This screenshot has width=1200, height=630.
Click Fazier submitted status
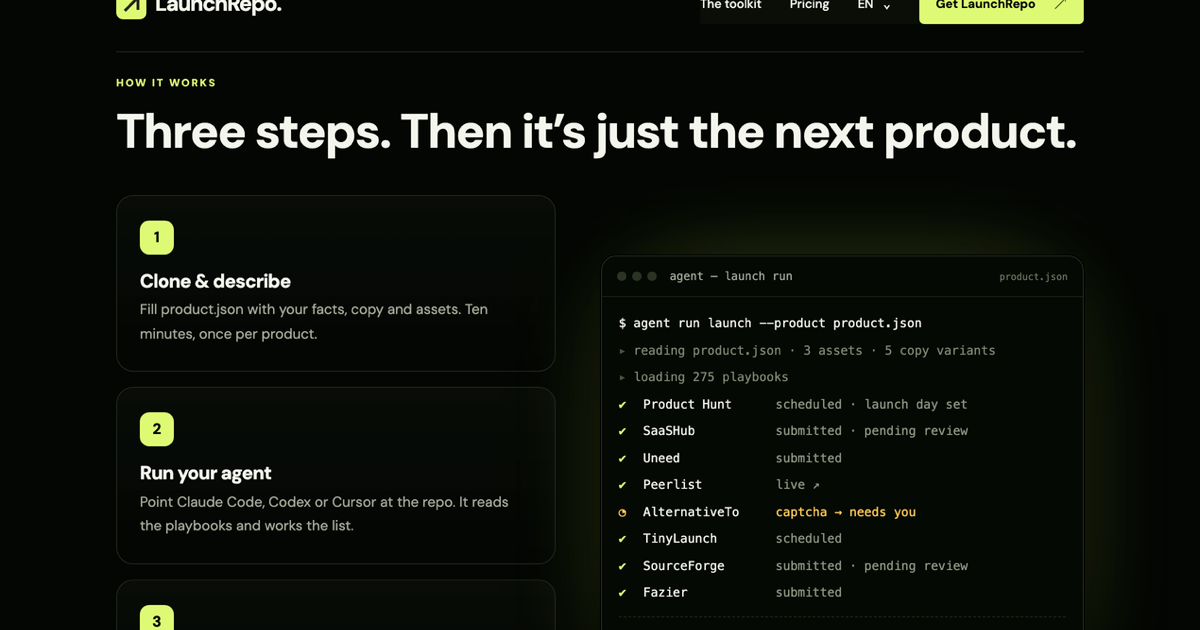pos(809,593)
